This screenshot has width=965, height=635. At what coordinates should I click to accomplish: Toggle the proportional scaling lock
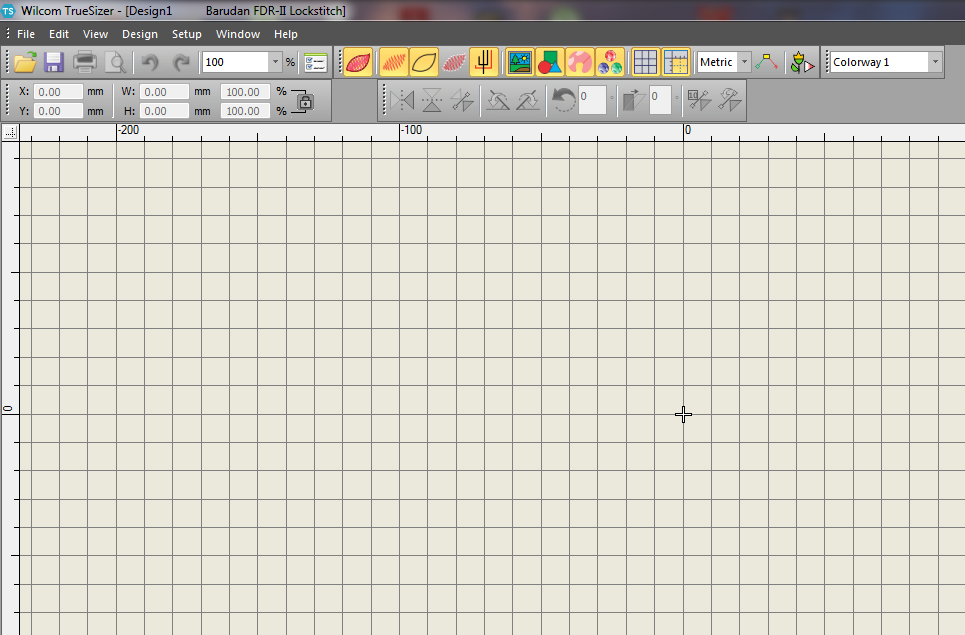pyautogui.click(x=303, y=101)
